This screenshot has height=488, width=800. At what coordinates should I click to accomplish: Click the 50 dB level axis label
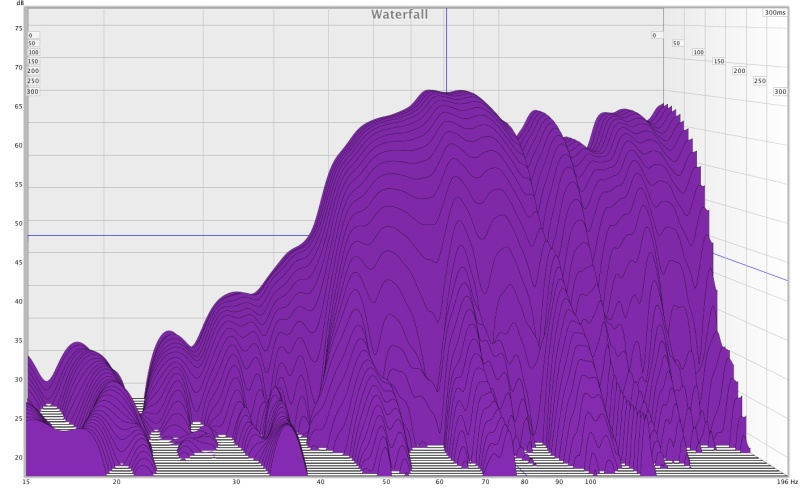(18, 224)
